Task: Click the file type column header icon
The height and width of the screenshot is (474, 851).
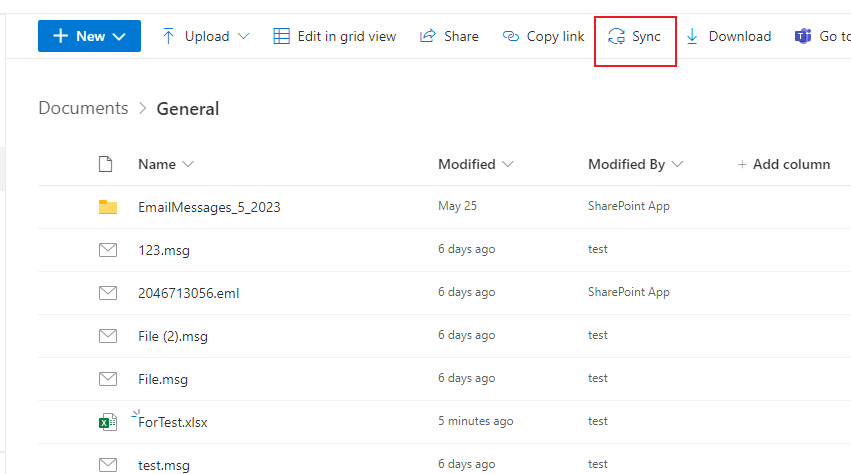Action: point(106,164)
